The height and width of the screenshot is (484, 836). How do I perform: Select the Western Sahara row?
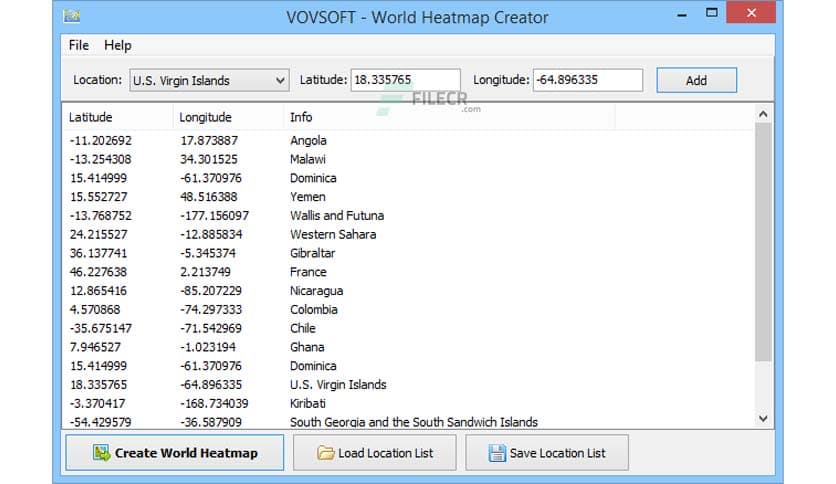(x=408, y=235)
